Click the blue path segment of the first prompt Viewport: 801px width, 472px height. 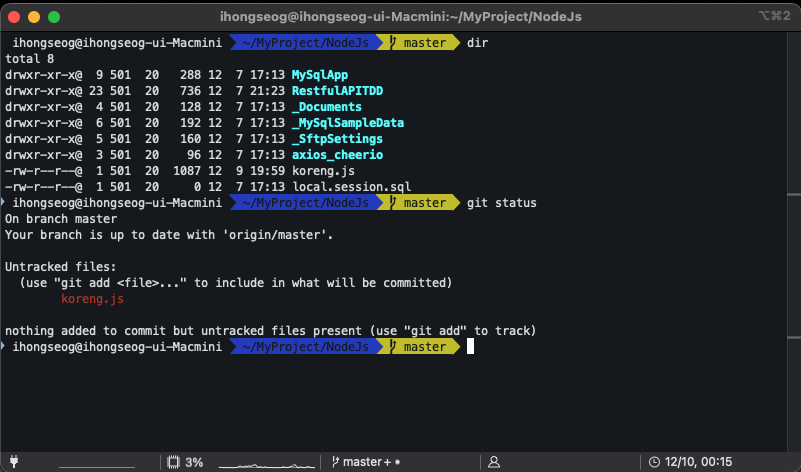pyautogui.click(x=305, y=43)
